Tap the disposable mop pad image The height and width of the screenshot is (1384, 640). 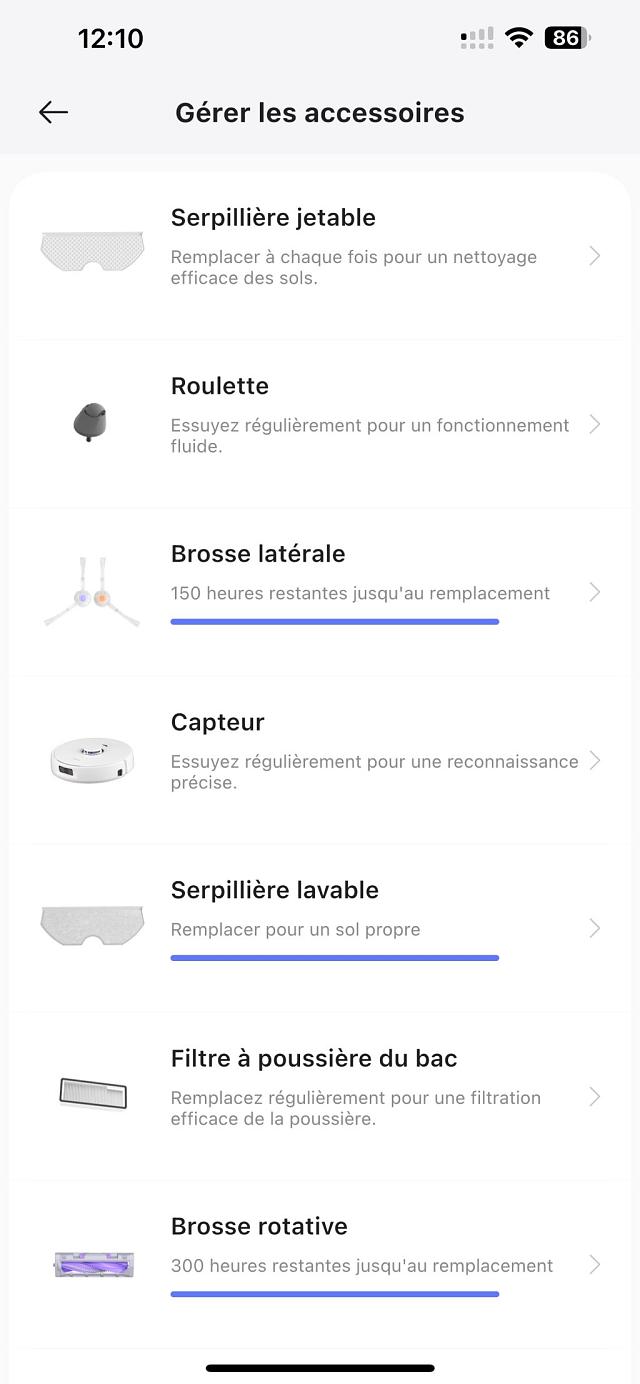pyautogui.click(x=92, y=250)
